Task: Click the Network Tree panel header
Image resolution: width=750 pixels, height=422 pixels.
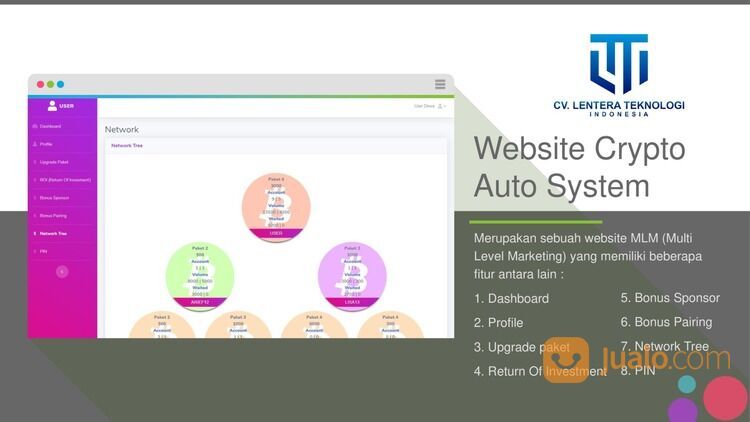Action: click(x=127, y=145)
